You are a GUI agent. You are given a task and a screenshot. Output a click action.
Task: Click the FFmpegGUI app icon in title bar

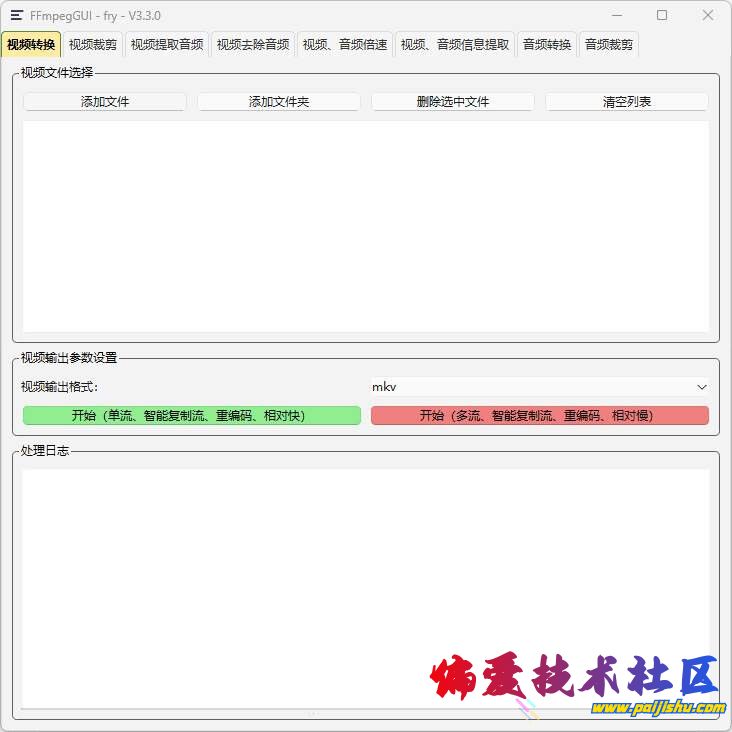17,15
